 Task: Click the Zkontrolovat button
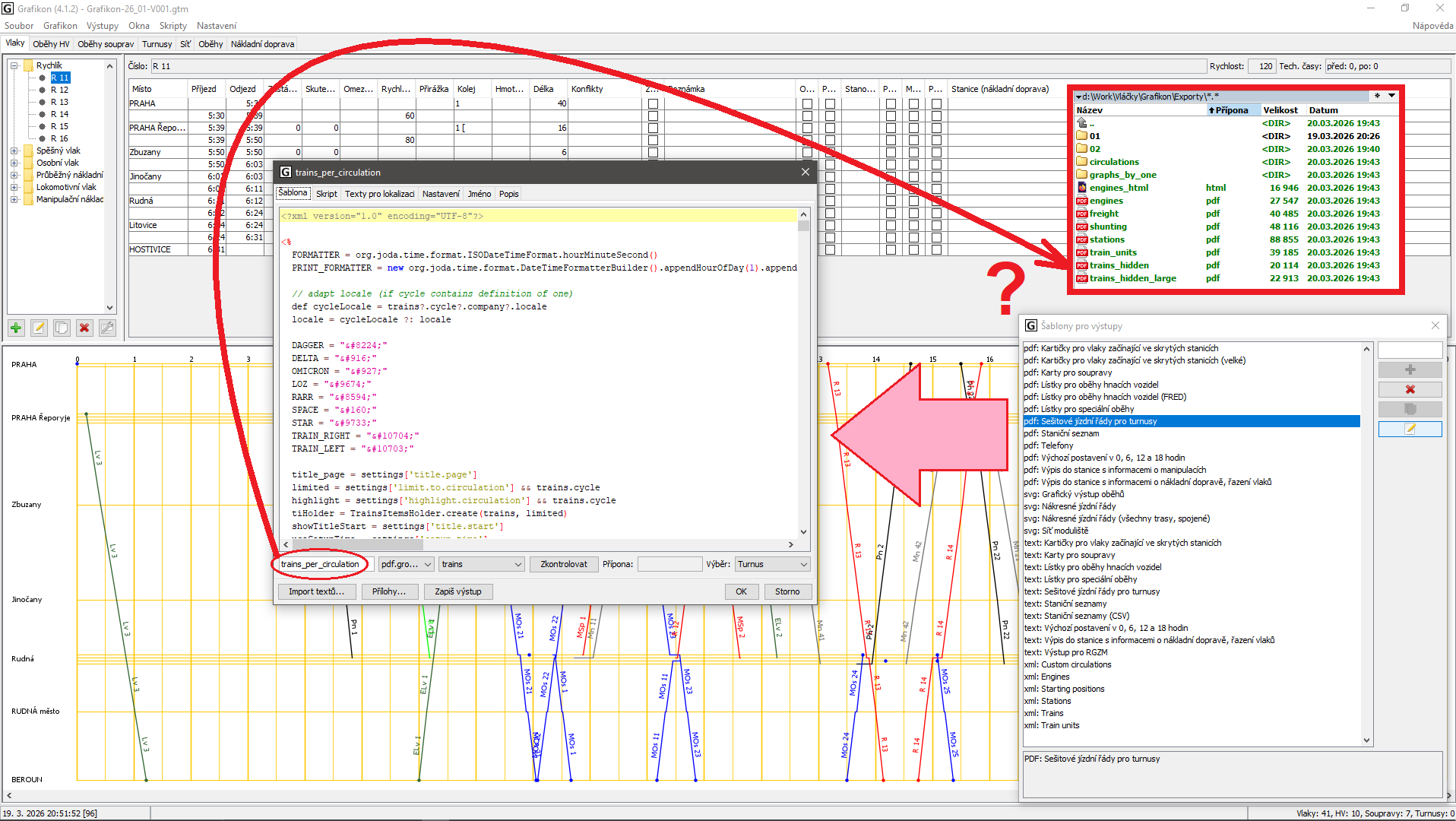563,564
